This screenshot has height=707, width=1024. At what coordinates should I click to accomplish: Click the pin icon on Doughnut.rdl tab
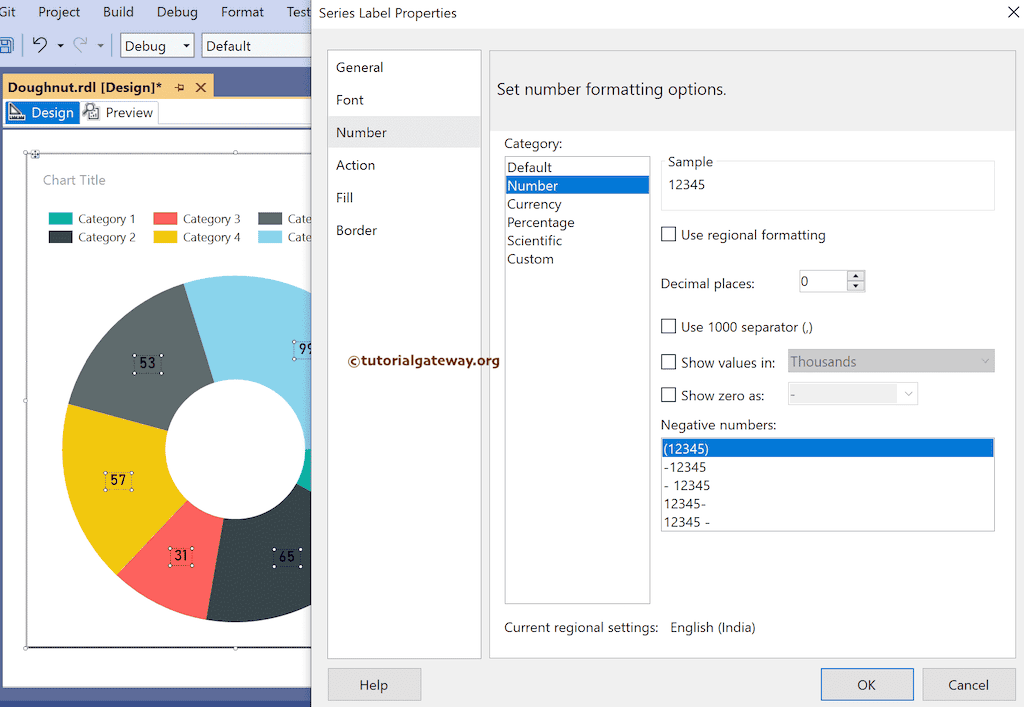pyautogui.click(x=180, y=88)
